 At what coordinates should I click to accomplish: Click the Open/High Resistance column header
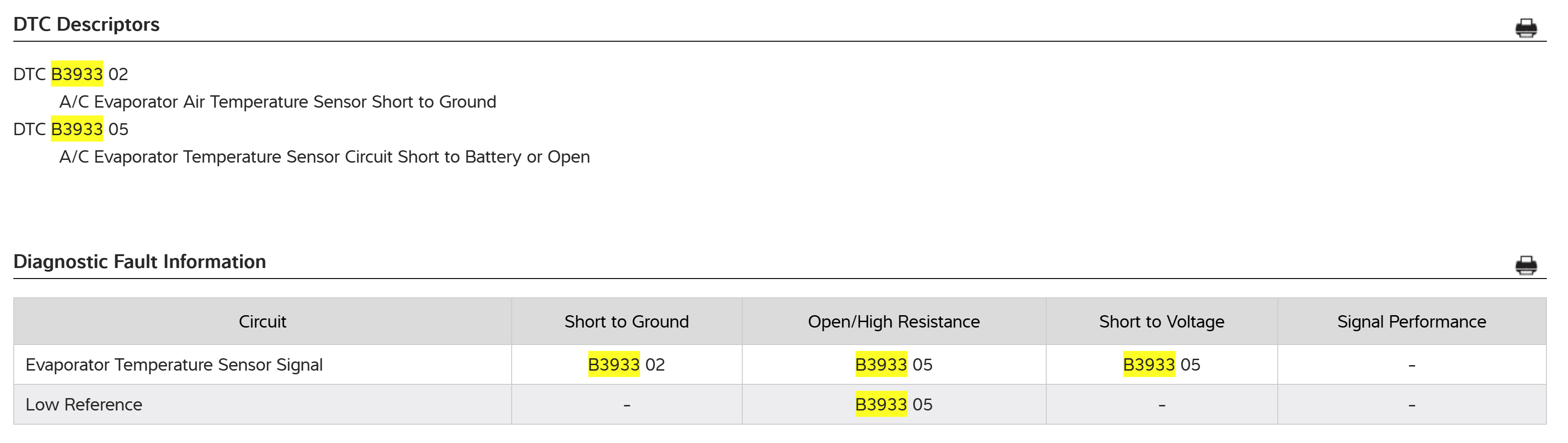[x=894, y=321]
